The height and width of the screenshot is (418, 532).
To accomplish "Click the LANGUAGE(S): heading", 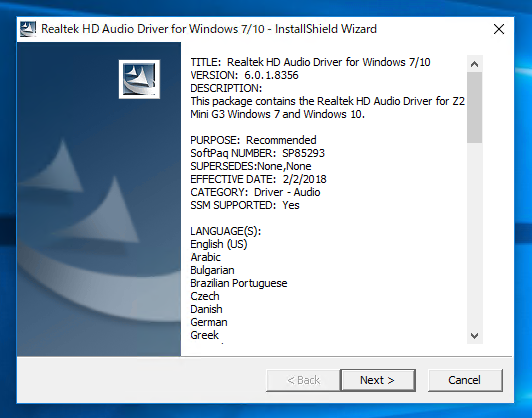I will [x=226, y=231].
